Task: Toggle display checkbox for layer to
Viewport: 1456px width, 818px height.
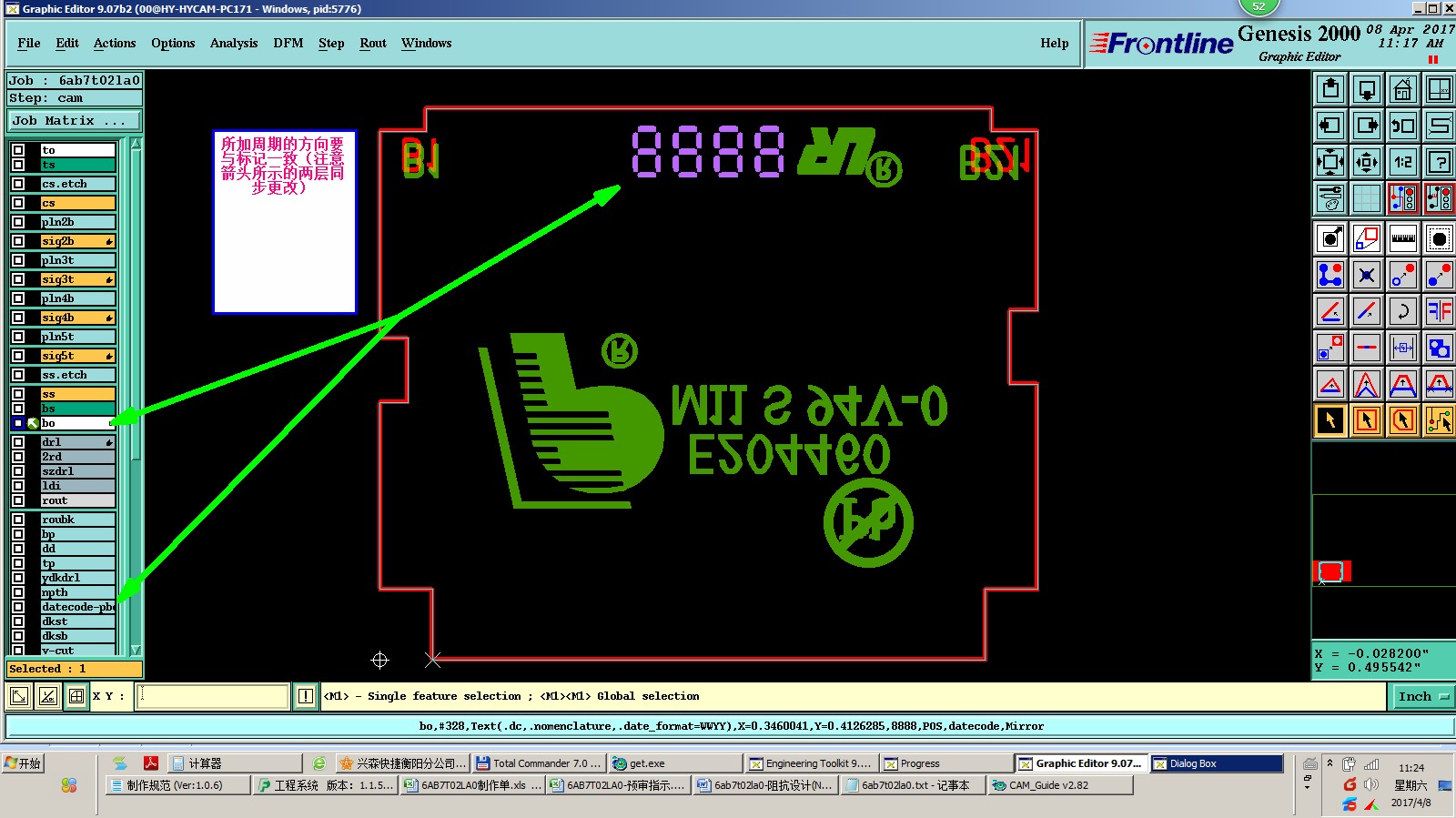Action: pos(18,150)
